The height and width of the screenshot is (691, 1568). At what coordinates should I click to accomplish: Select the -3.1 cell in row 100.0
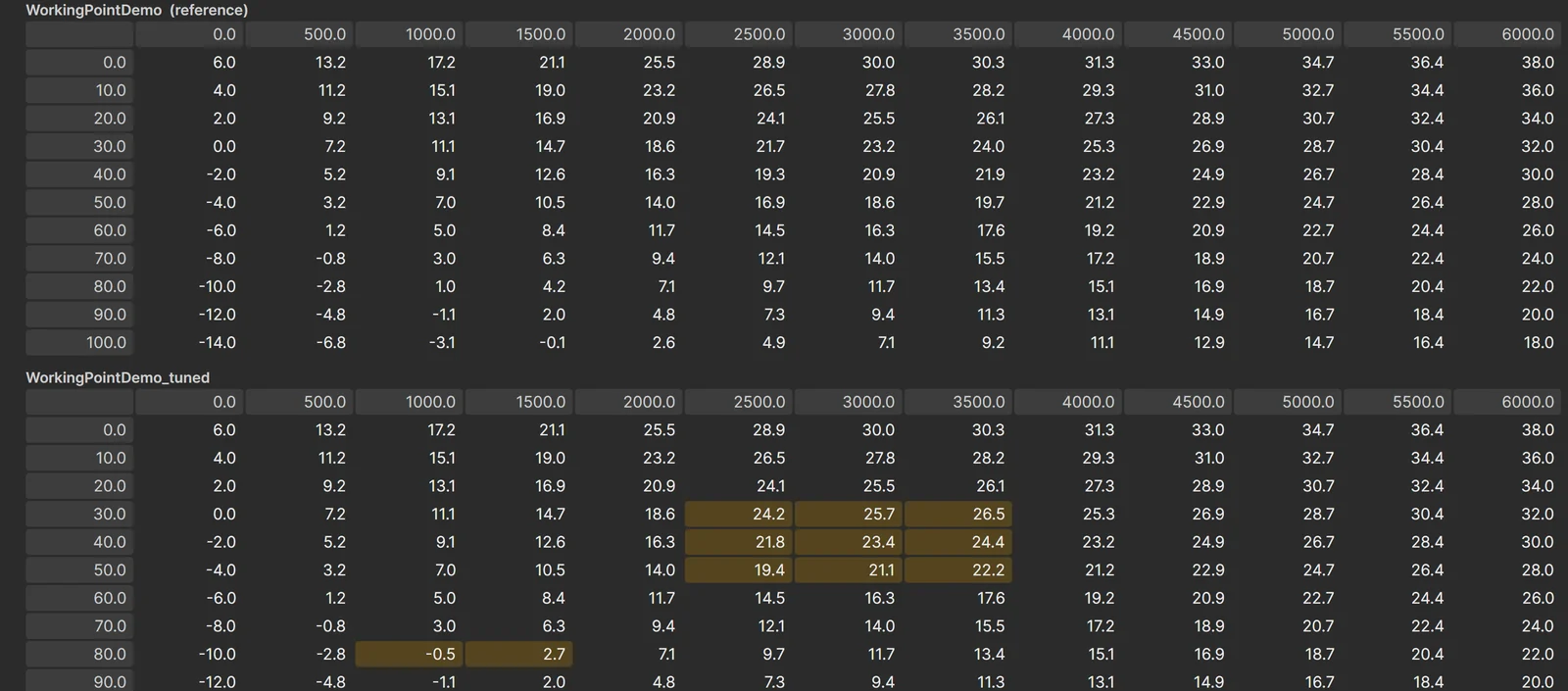[x=410, y=342]
